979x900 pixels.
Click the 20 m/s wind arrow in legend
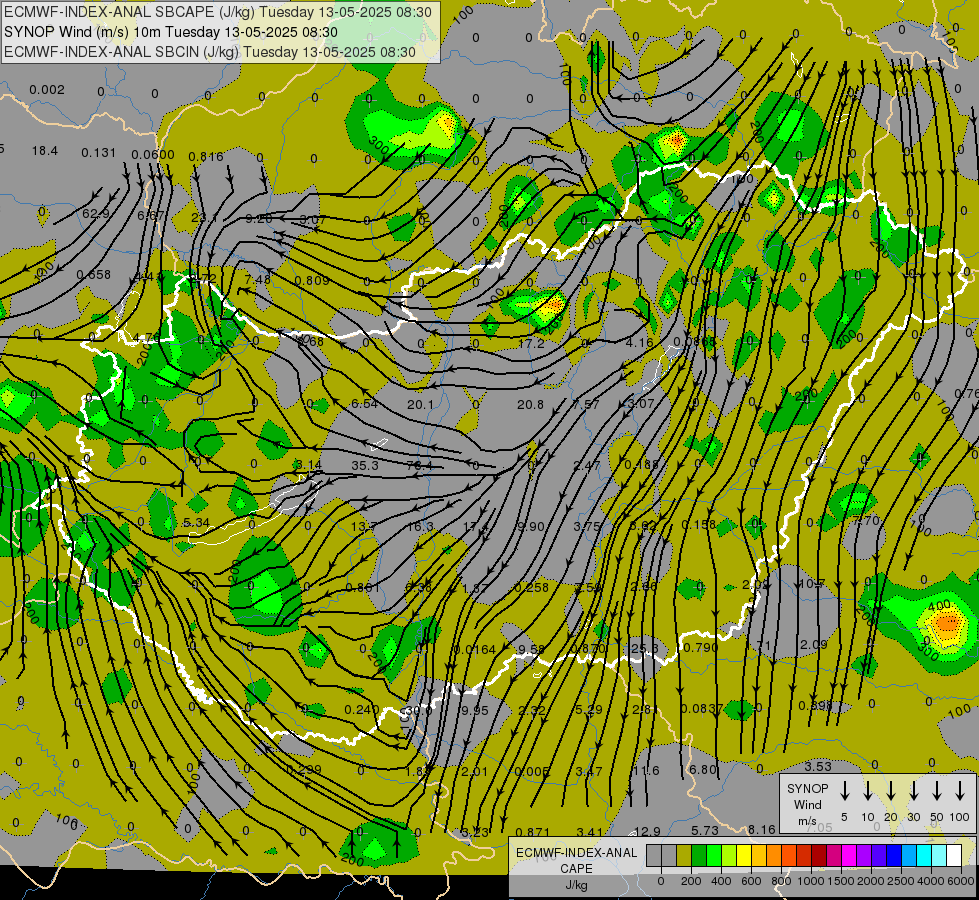tap(891, 791)
